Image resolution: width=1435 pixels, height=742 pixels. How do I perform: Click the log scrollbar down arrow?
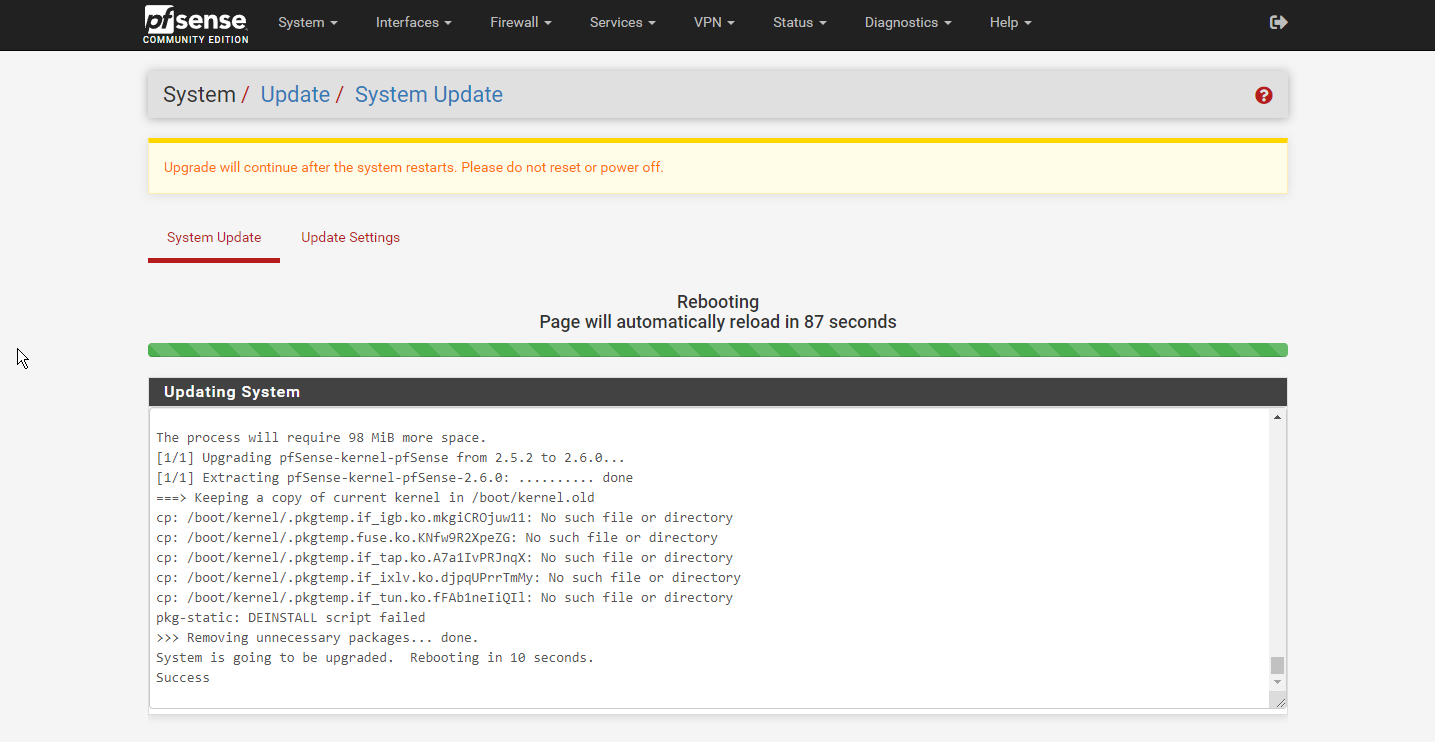click(1277, 682)
